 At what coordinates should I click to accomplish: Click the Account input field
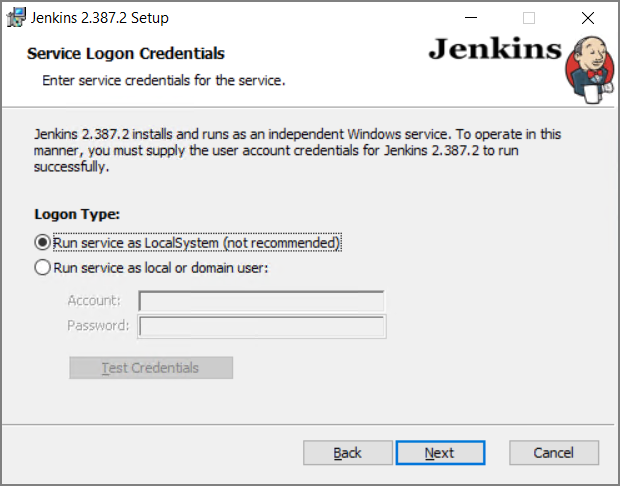coord(261,301)
